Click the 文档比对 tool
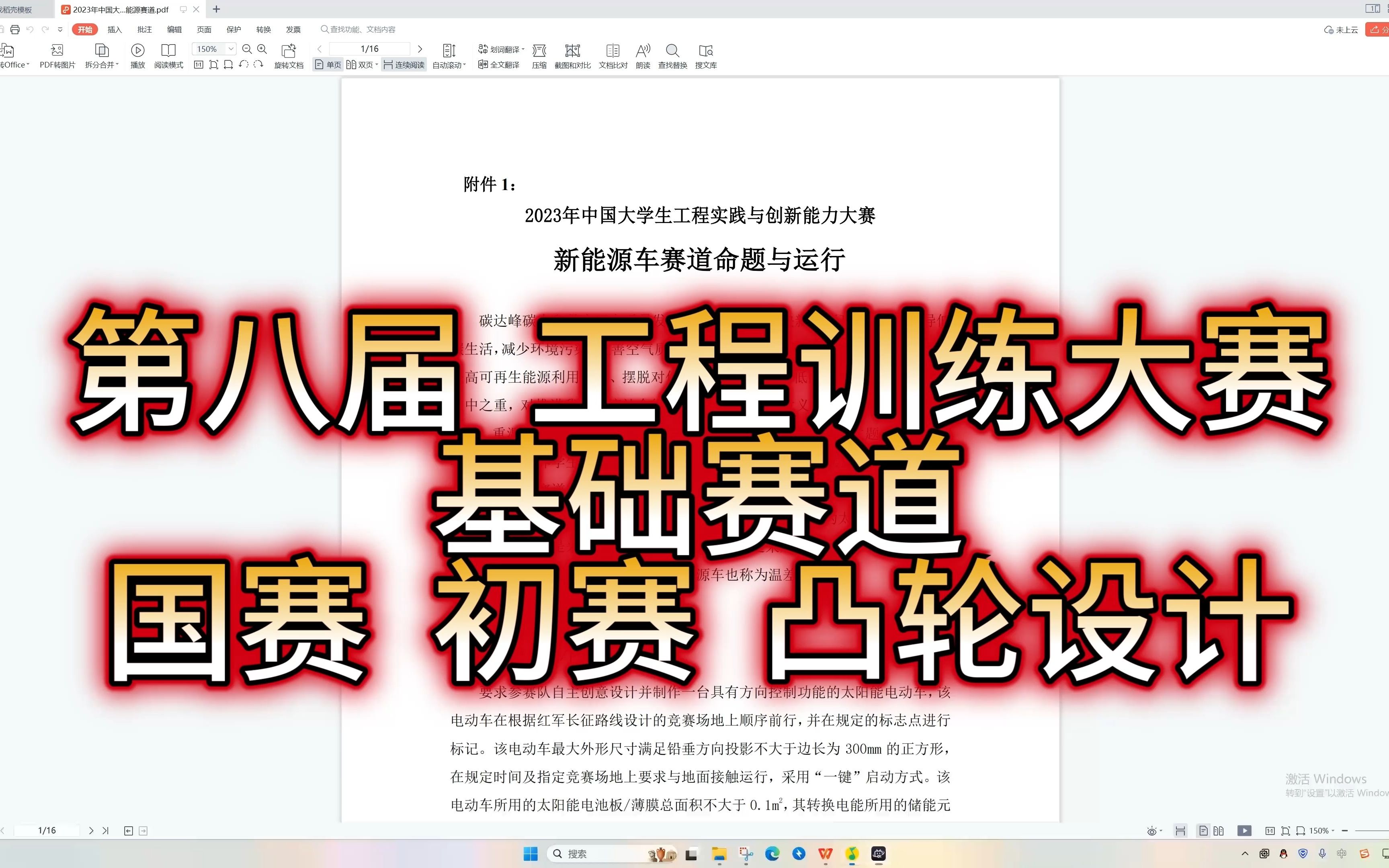This screenshot has height=868, width=1389. (x=613, y=56)
